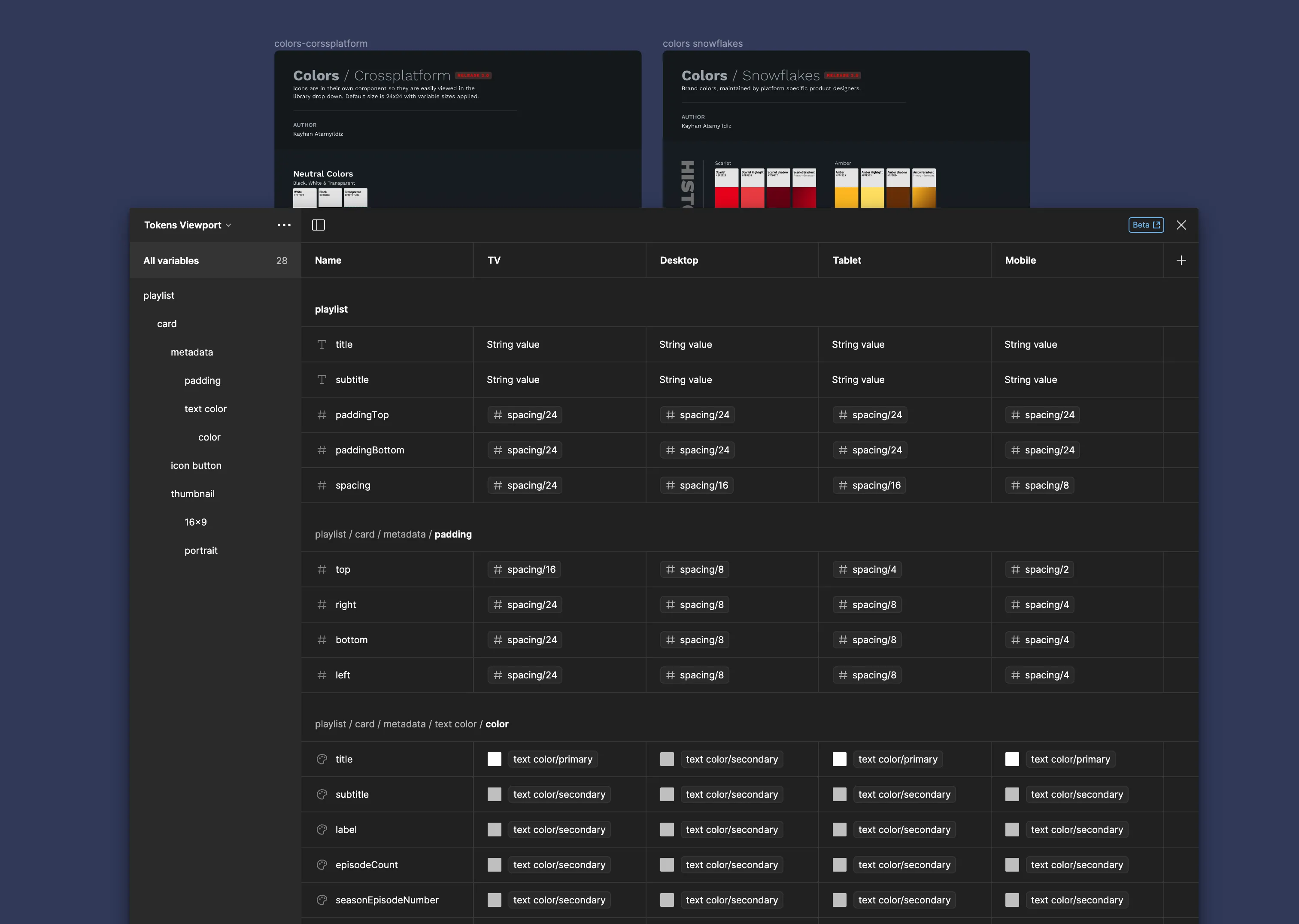The height and width of the screenshot is (924, 1299).
Task: Select the text color group in sidebar
Action: tap(205, 409)
